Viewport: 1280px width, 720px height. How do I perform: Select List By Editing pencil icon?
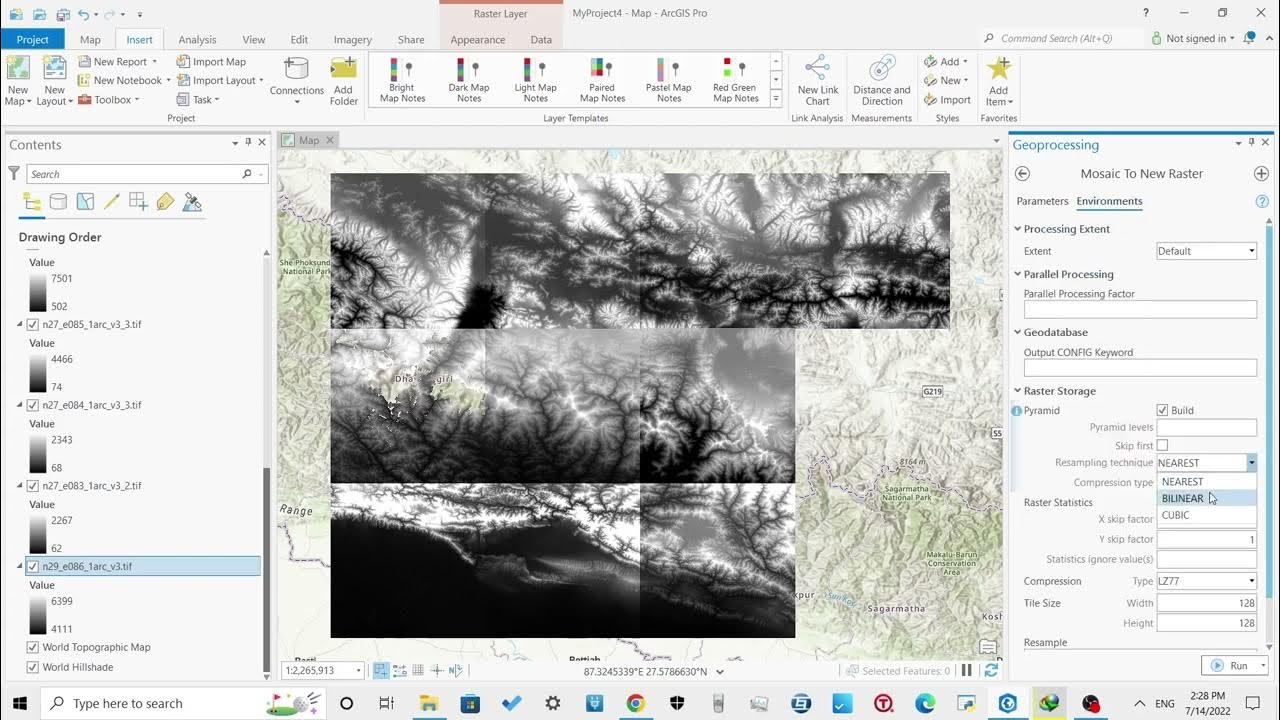pyautogui.click(x=112, y=202)
